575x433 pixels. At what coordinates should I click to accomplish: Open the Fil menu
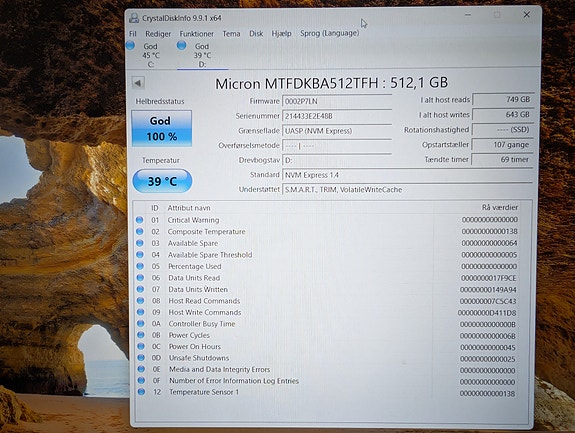pyautogui.click(x=133, y=34)
